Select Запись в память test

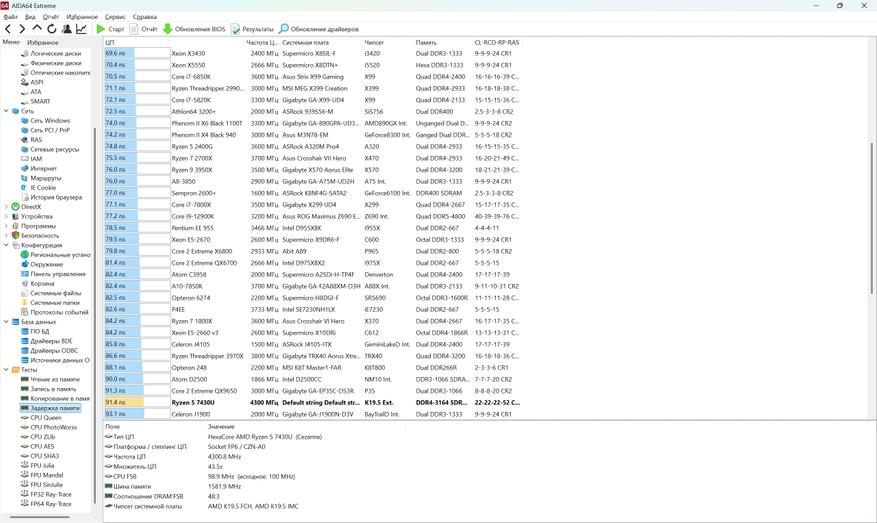pos(53,389)
